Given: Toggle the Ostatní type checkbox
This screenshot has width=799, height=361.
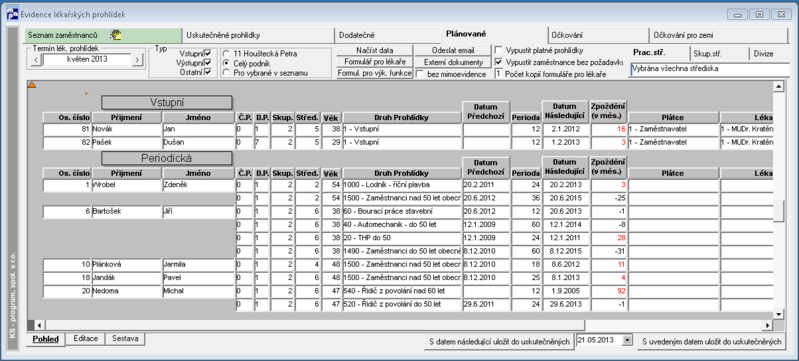Looking at the screenshot, I should 207,72.
